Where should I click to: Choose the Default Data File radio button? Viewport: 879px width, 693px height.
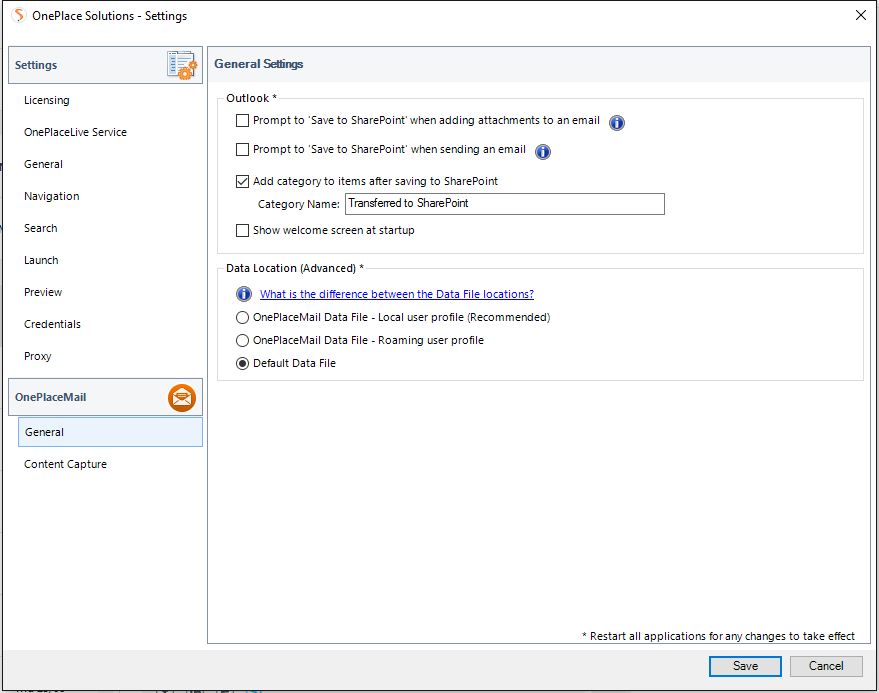[x=242, y=363]
